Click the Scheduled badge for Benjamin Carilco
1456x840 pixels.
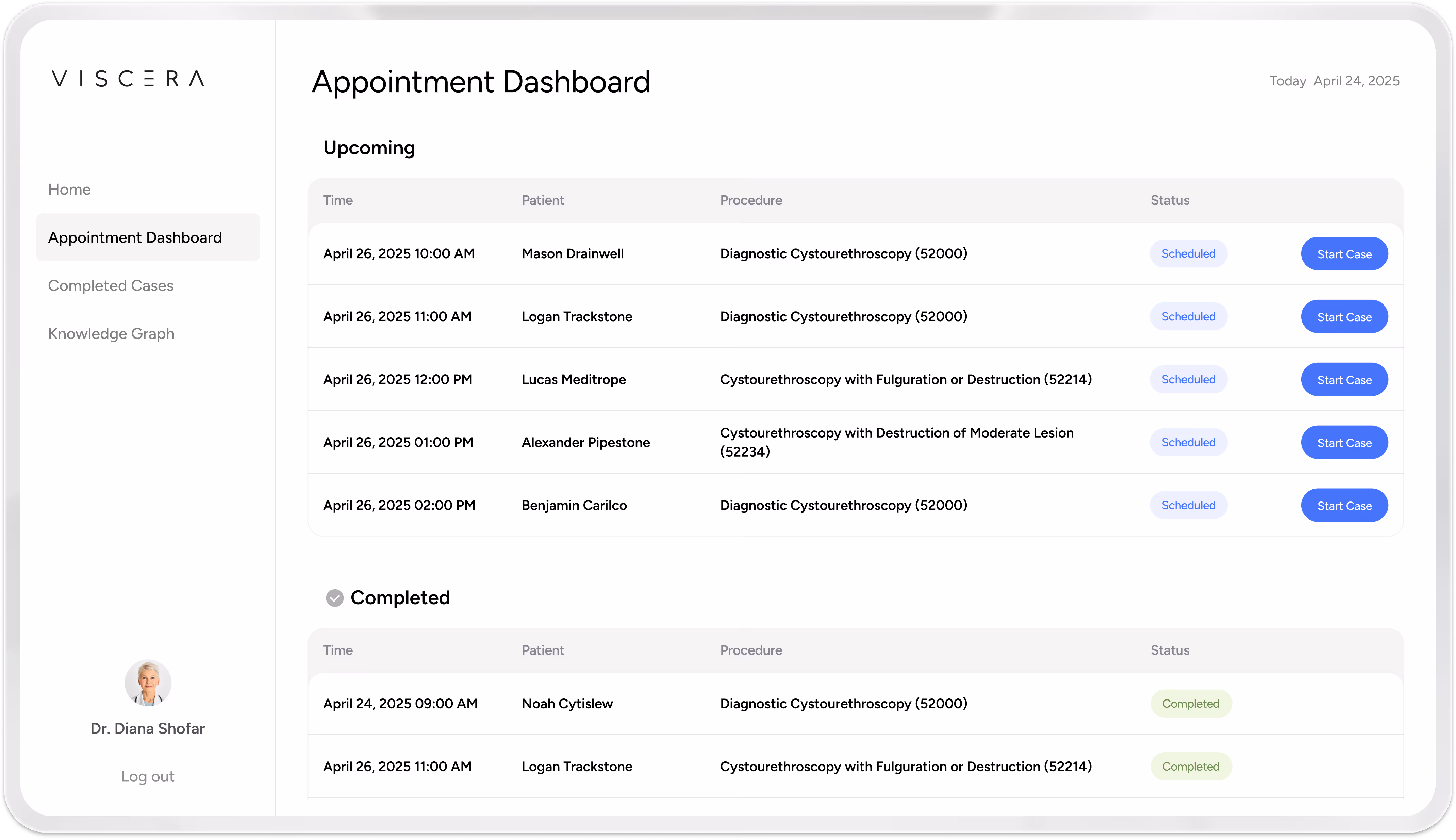(1188, 505)
